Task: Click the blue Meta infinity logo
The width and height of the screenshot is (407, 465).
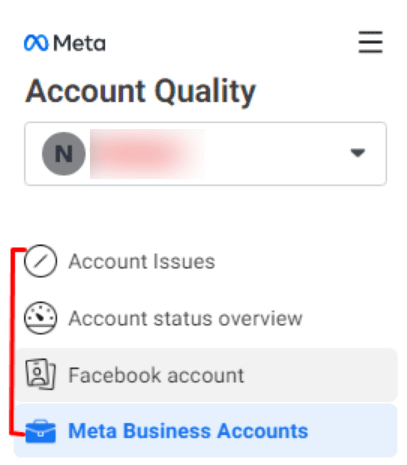Action: [x=36, y=43]
